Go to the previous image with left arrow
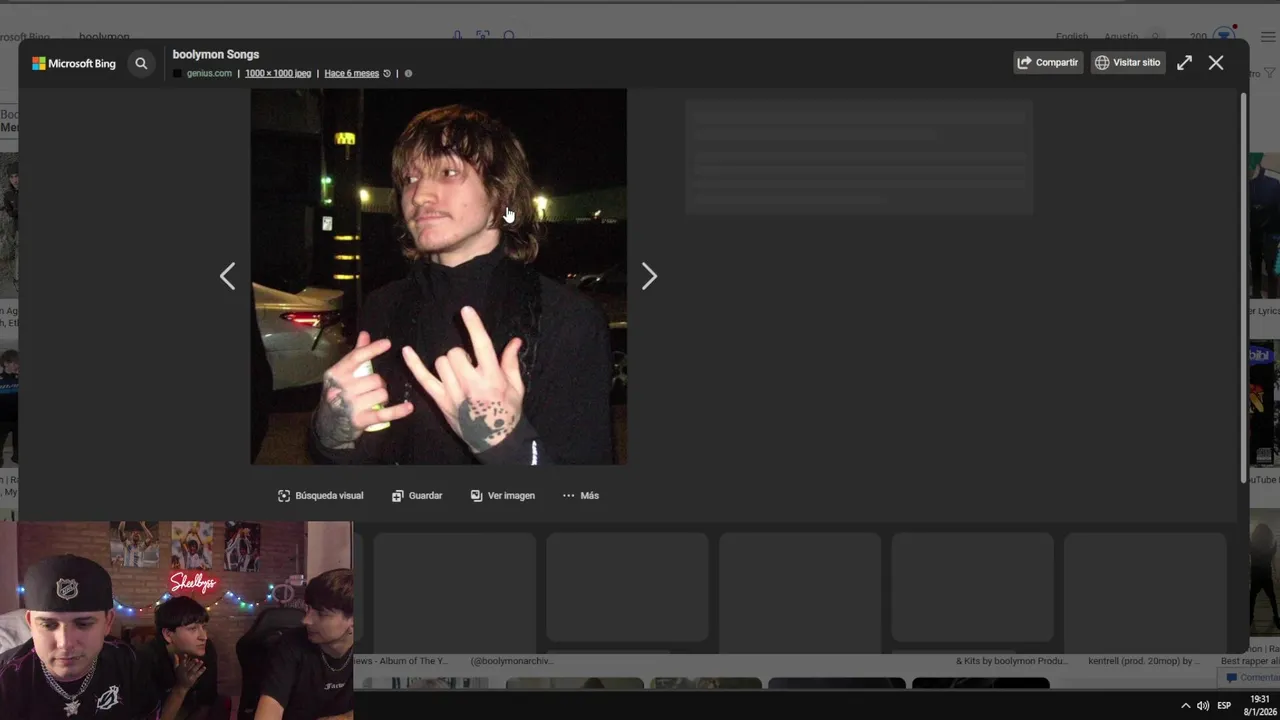1280x720 pixels. (x=228, y=276)
